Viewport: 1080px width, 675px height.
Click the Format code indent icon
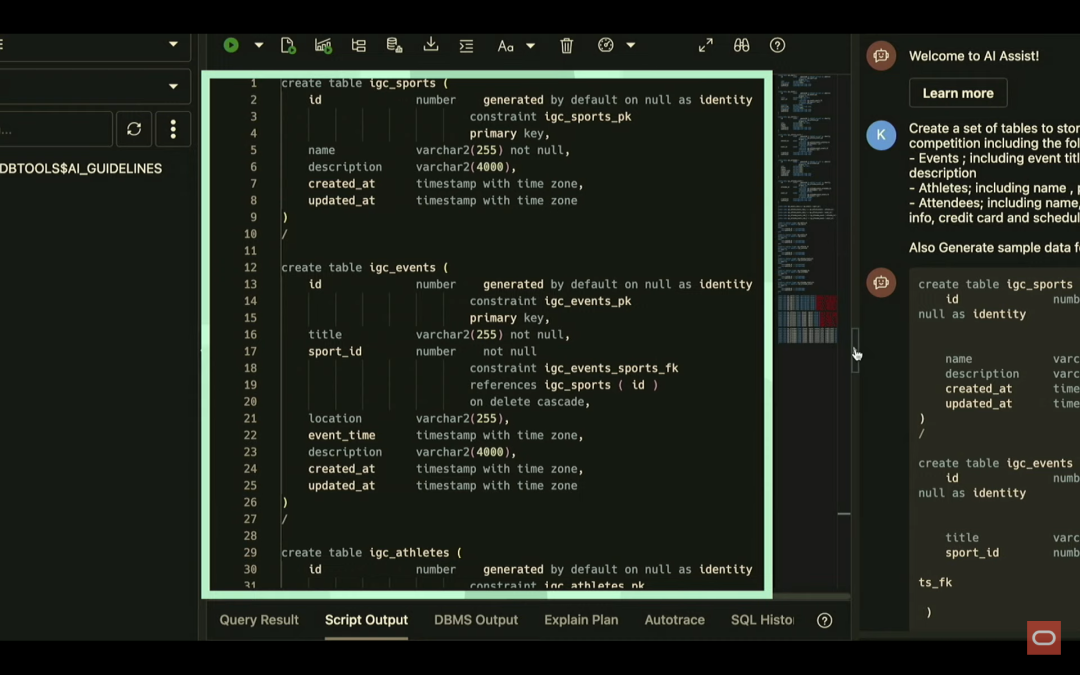pyautogui.click(x=466, y=45)
